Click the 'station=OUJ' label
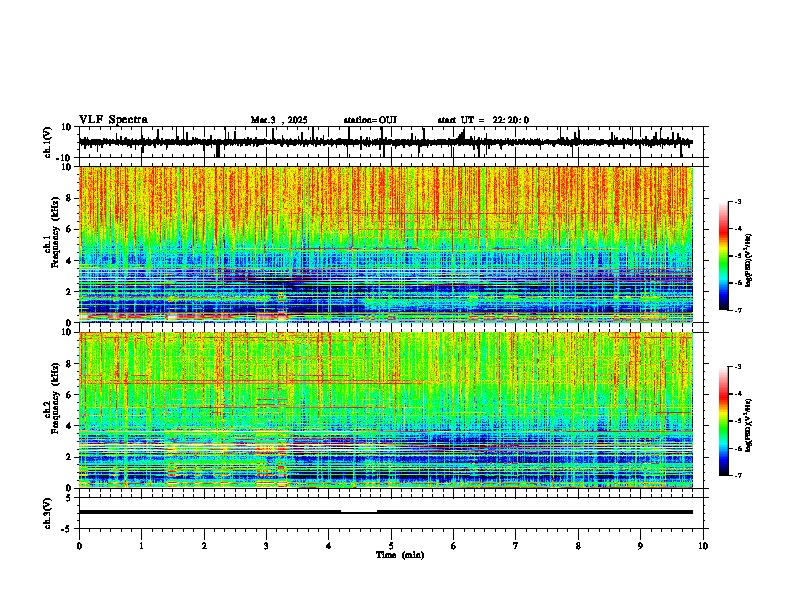Viewport: 792px width, 612px height. pos(370,120)
